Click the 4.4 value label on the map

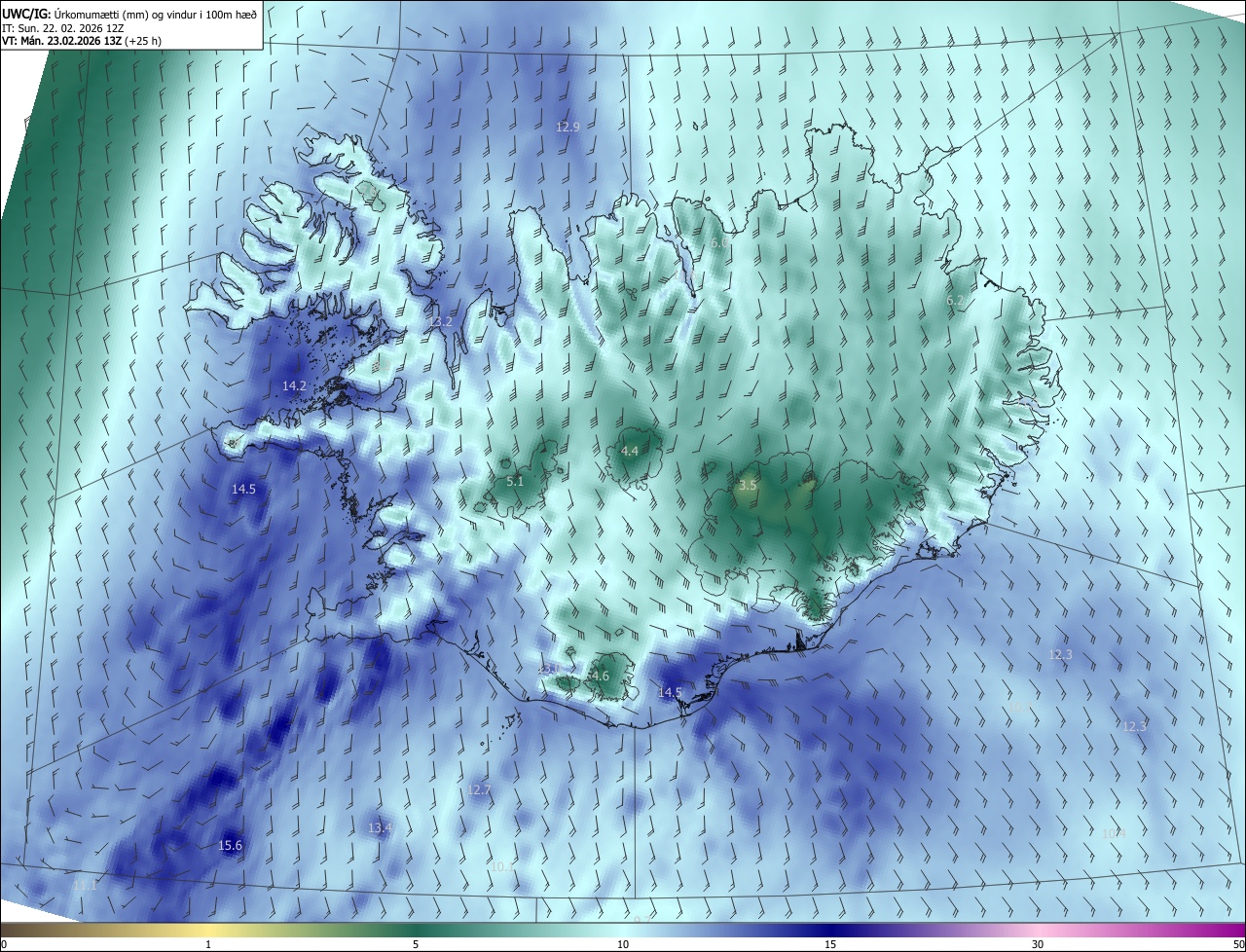[x=630, y=452]
